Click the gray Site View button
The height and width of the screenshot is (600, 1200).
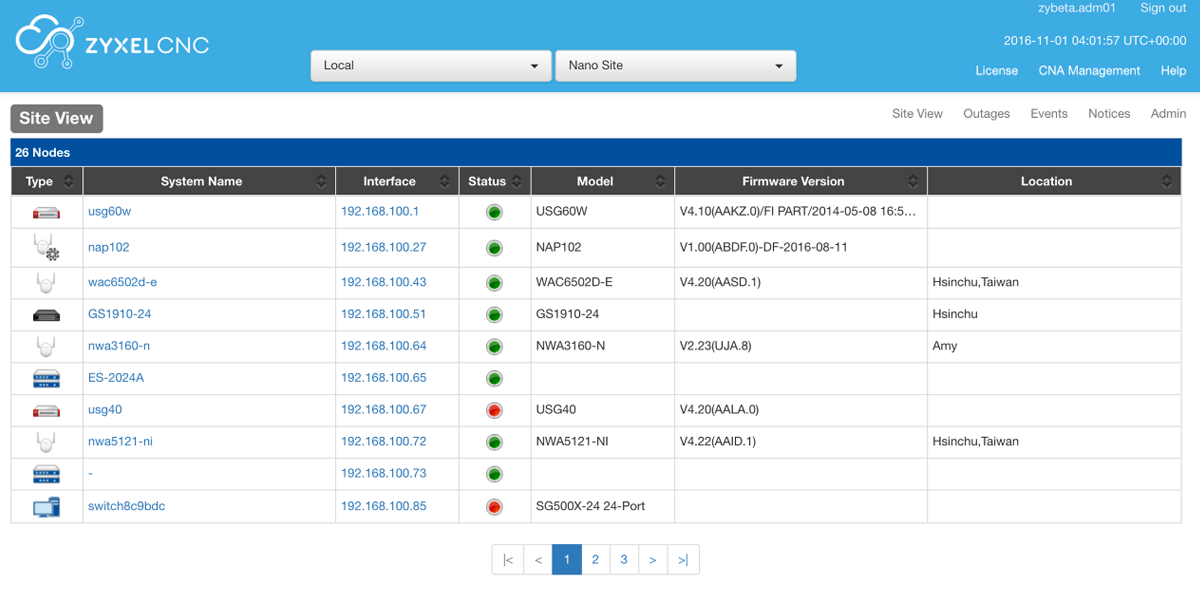56,118
